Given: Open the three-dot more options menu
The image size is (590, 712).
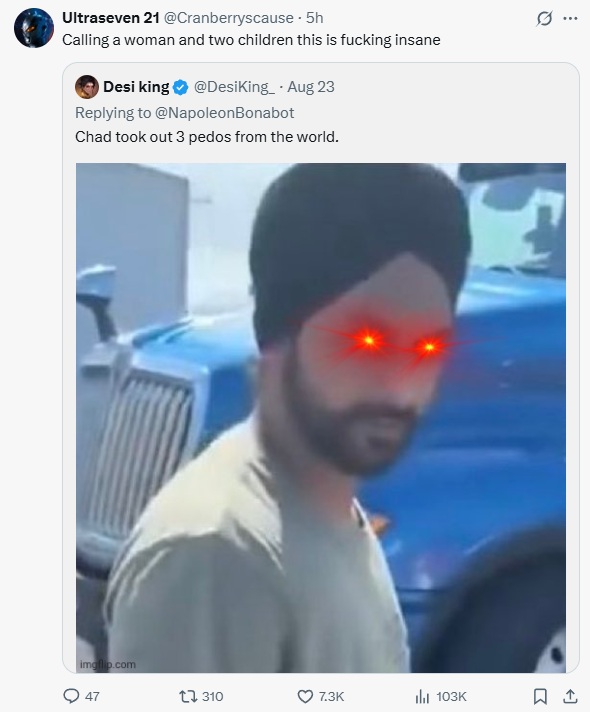Looking at the screenshot, I should pyautogui.click(x=570, y=19).
